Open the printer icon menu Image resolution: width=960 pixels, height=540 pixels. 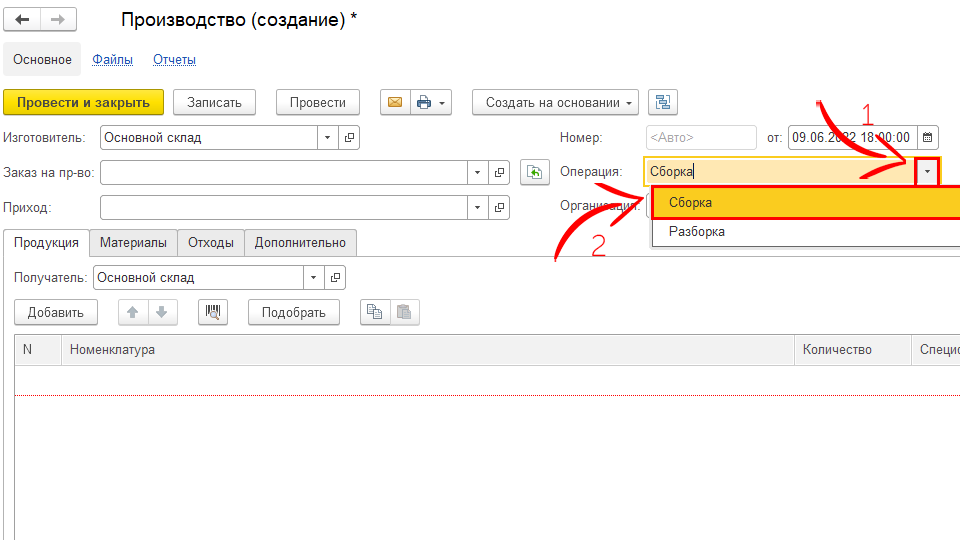432,102
